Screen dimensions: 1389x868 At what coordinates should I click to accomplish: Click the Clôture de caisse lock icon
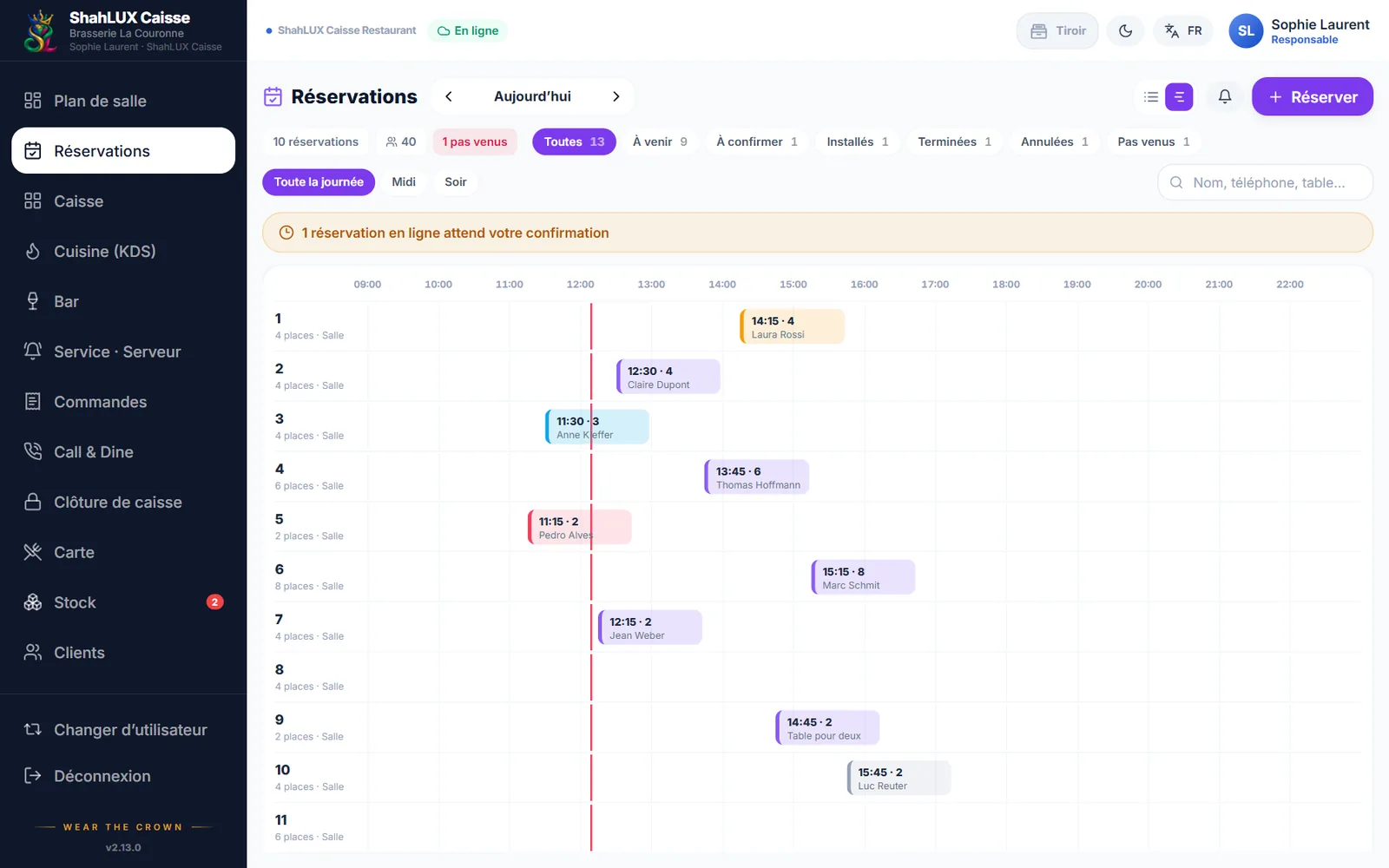coord(33,502)
